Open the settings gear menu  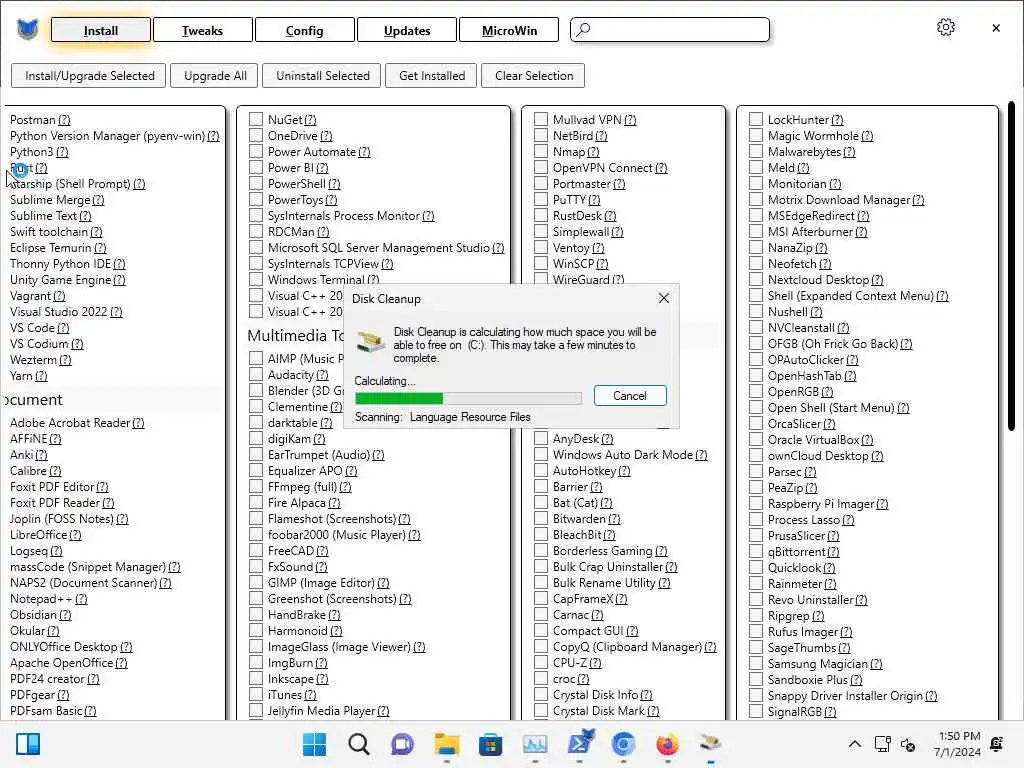(x=946, y=27)
